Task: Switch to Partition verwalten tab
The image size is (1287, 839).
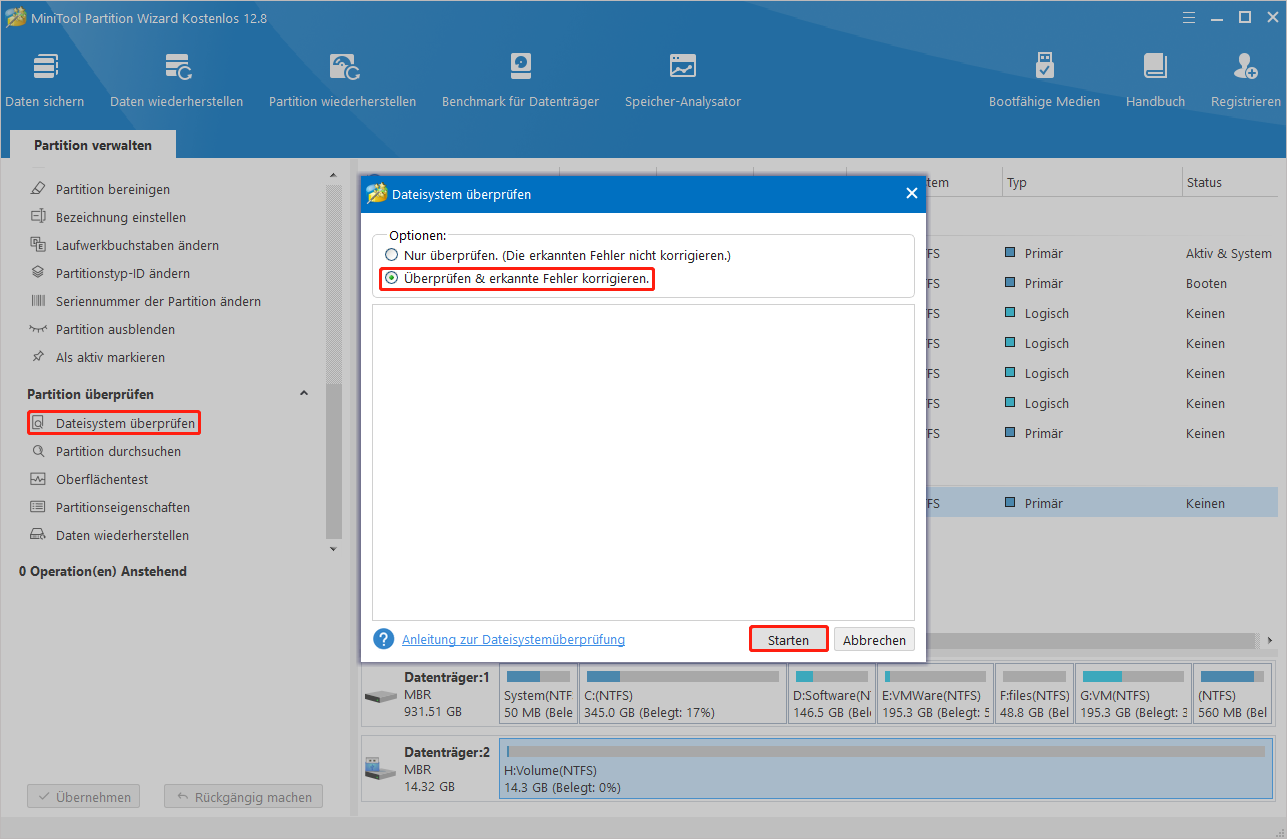Action: tap(93, 145)
